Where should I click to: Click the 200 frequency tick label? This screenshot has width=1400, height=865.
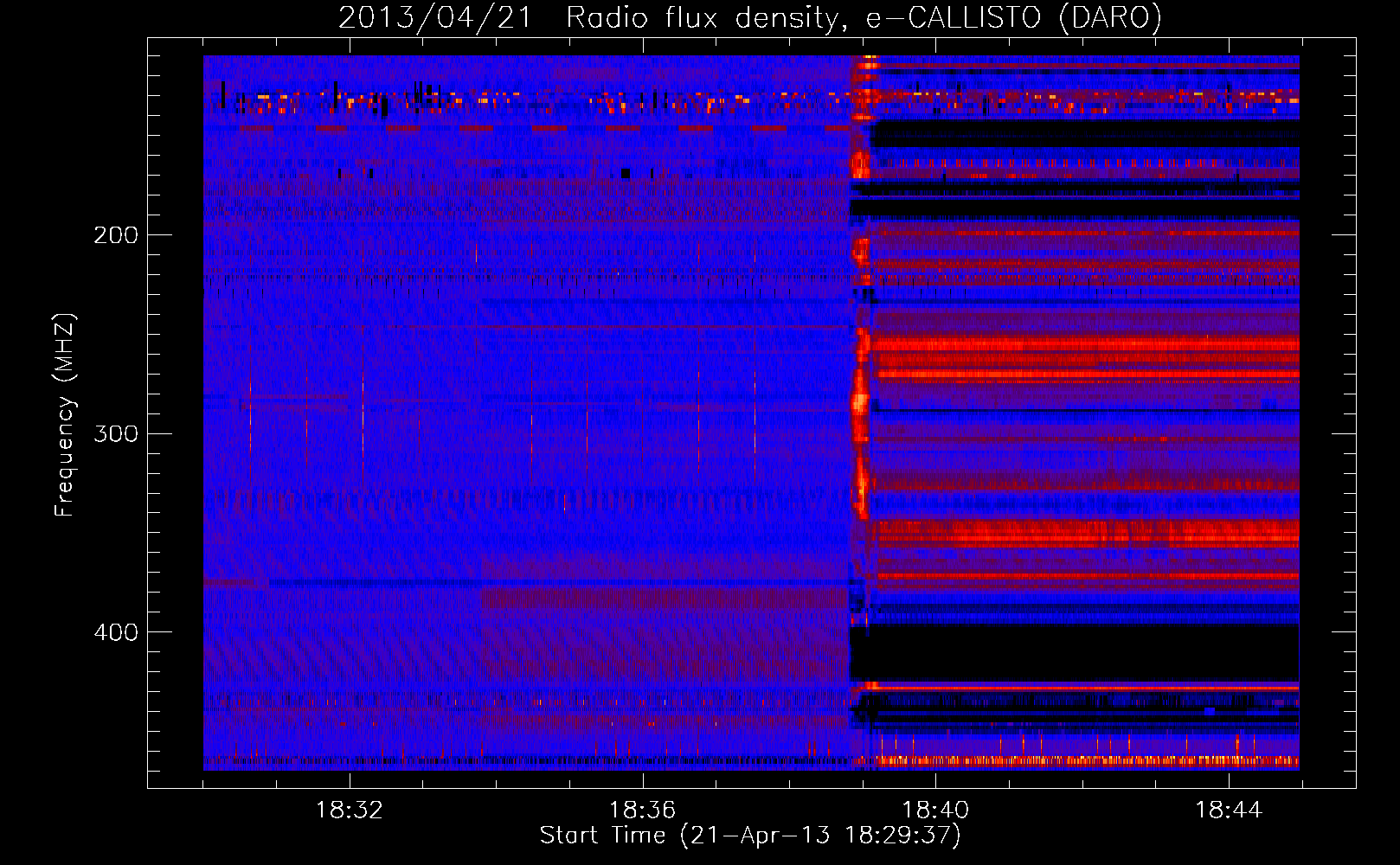[116, 235]
